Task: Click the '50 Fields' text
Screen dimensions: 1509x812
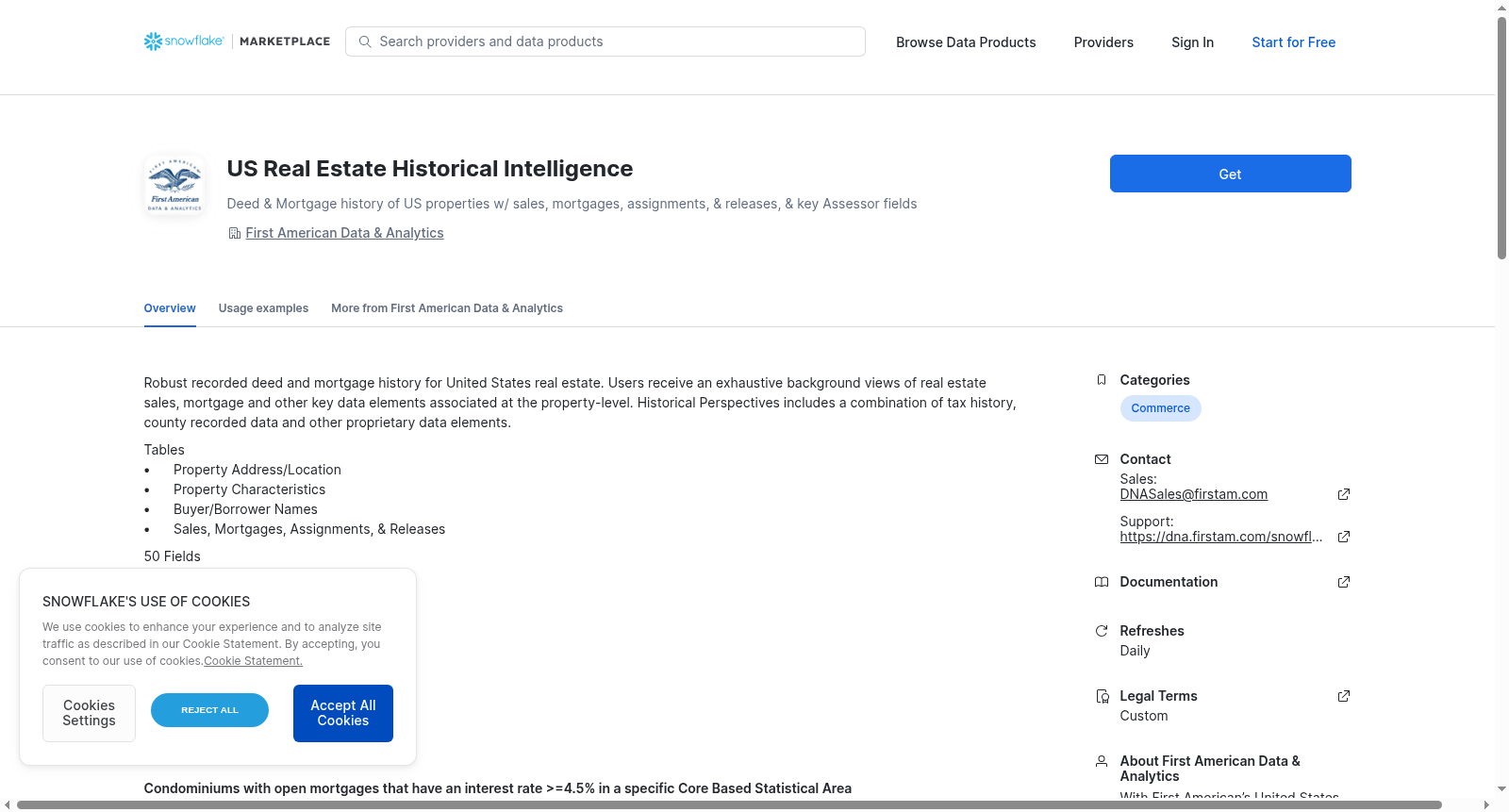Action: tap(173, 556)
